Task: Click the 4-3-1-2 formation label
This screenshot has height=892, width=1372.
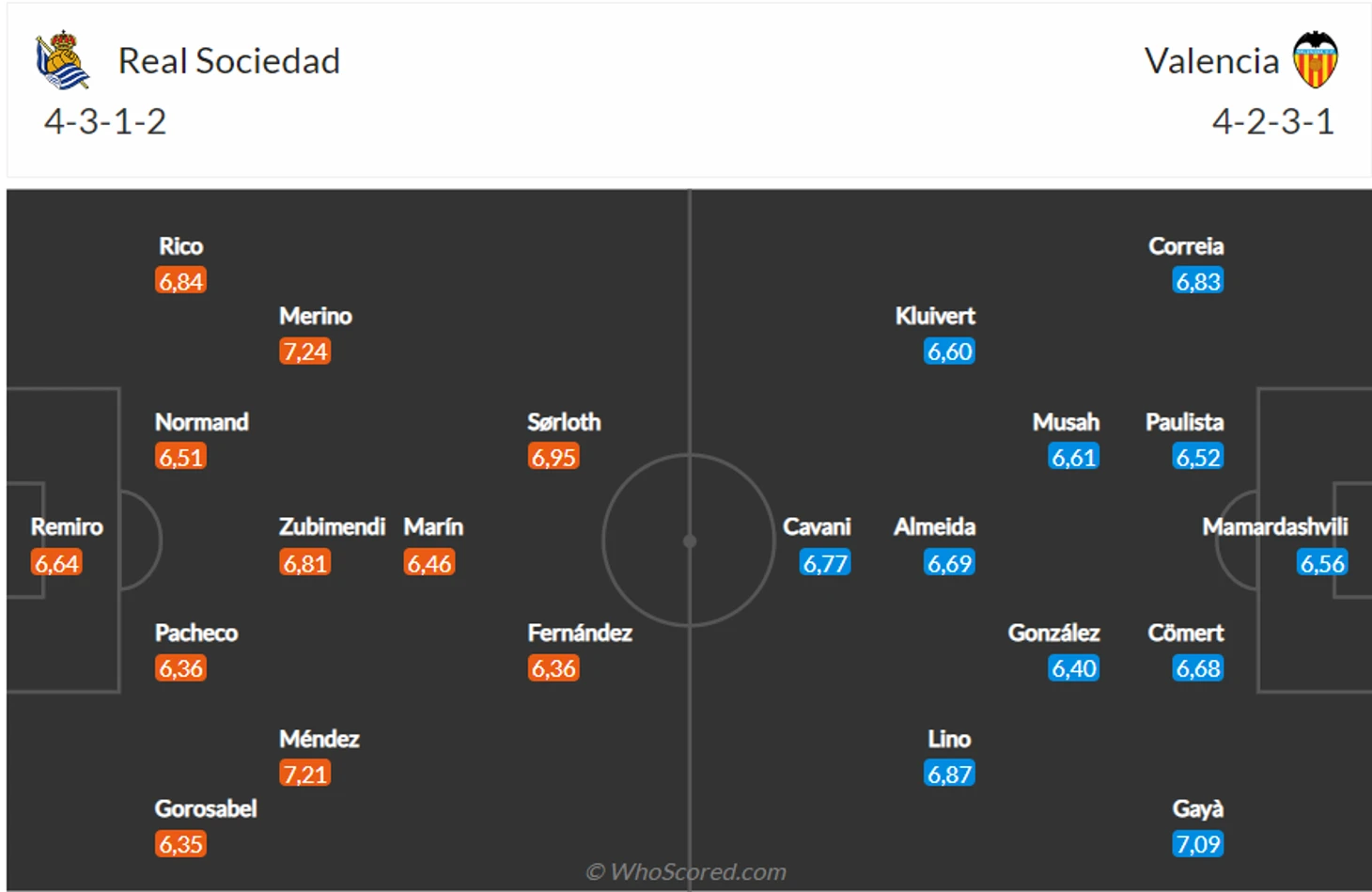Action: 105,121
